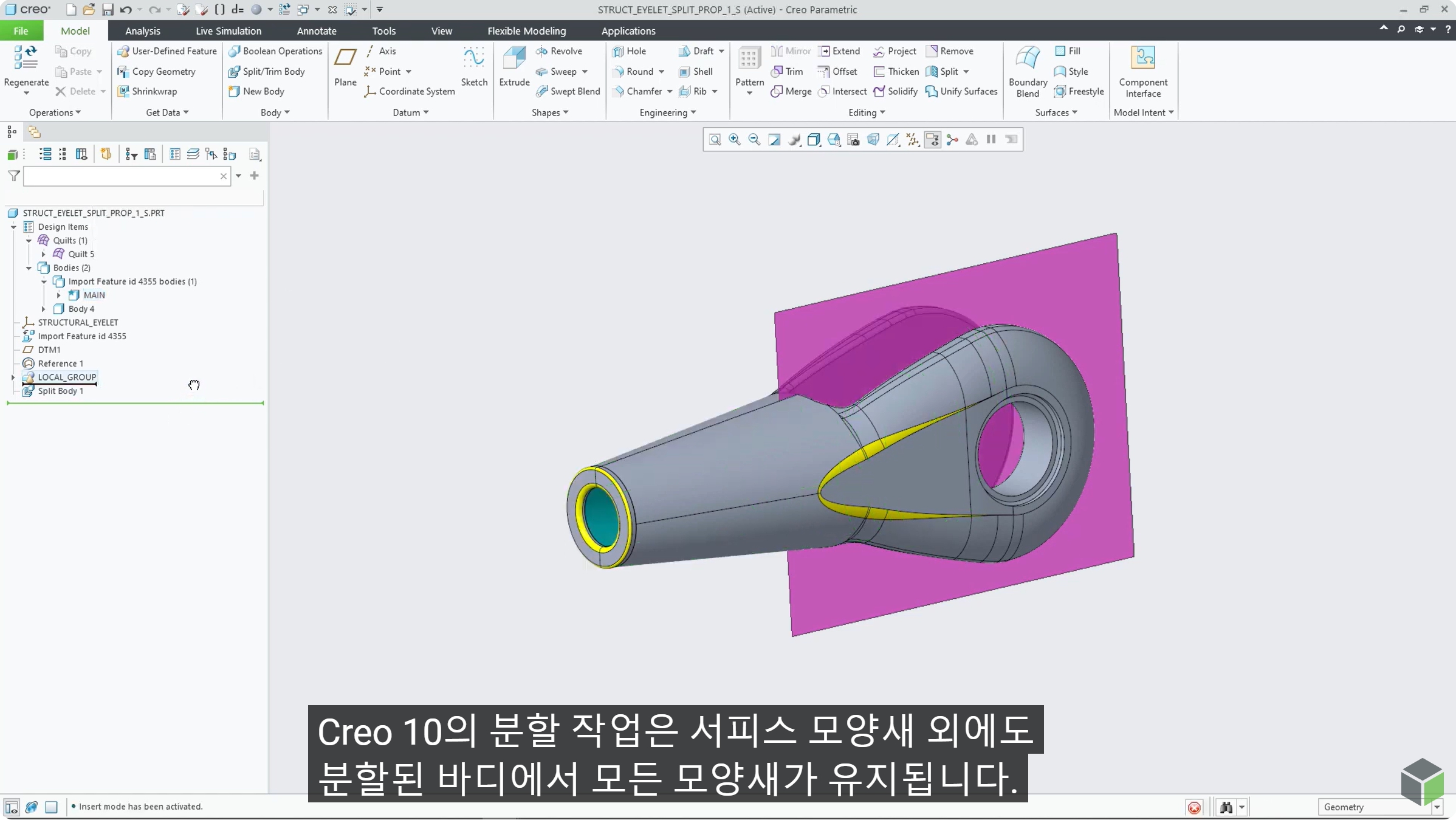
Task: Select the Shell tool
Action: coord(696,72)
